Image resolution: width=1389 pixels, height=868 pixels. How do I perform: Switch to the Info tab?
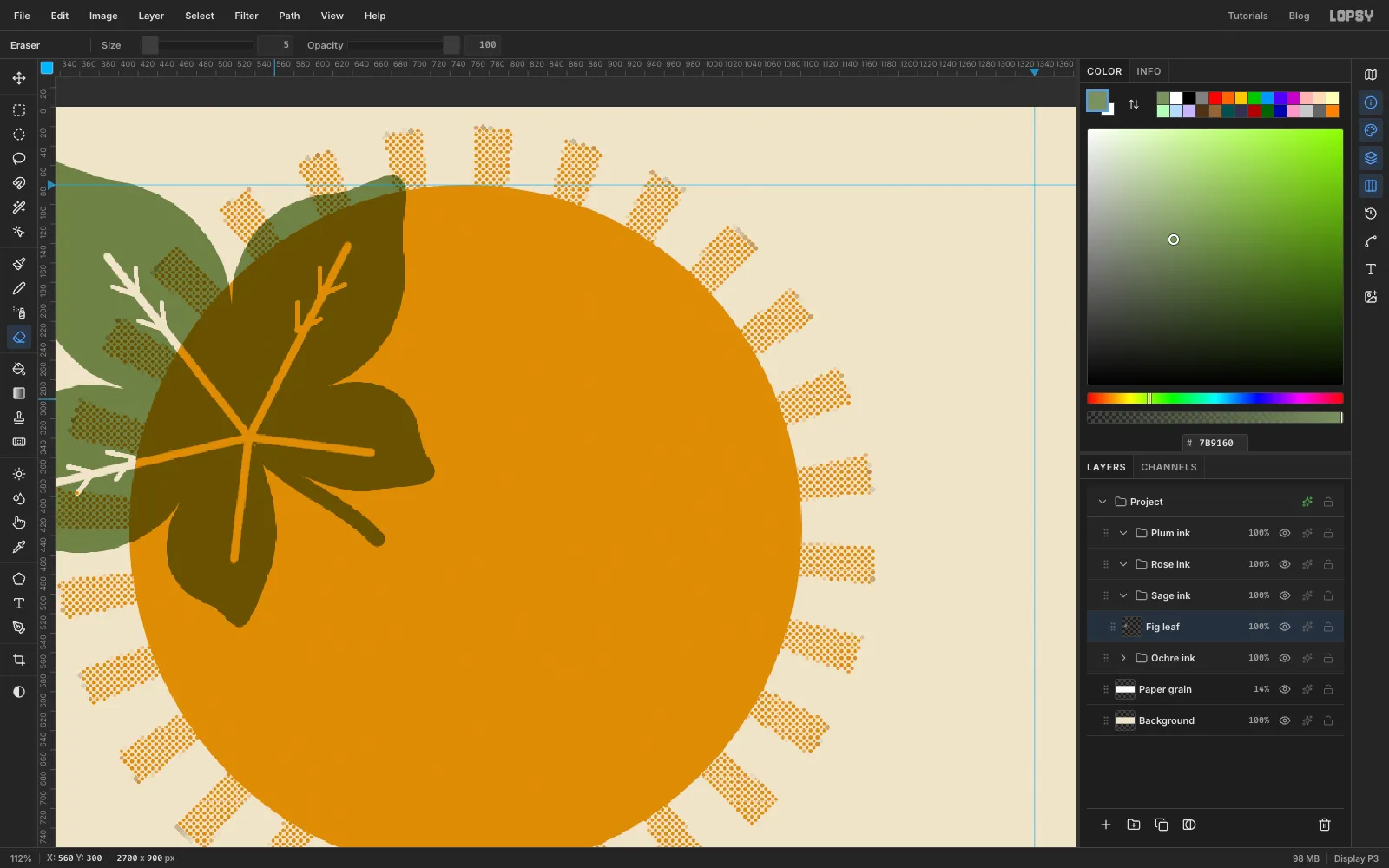click(x=1149, y=71)
